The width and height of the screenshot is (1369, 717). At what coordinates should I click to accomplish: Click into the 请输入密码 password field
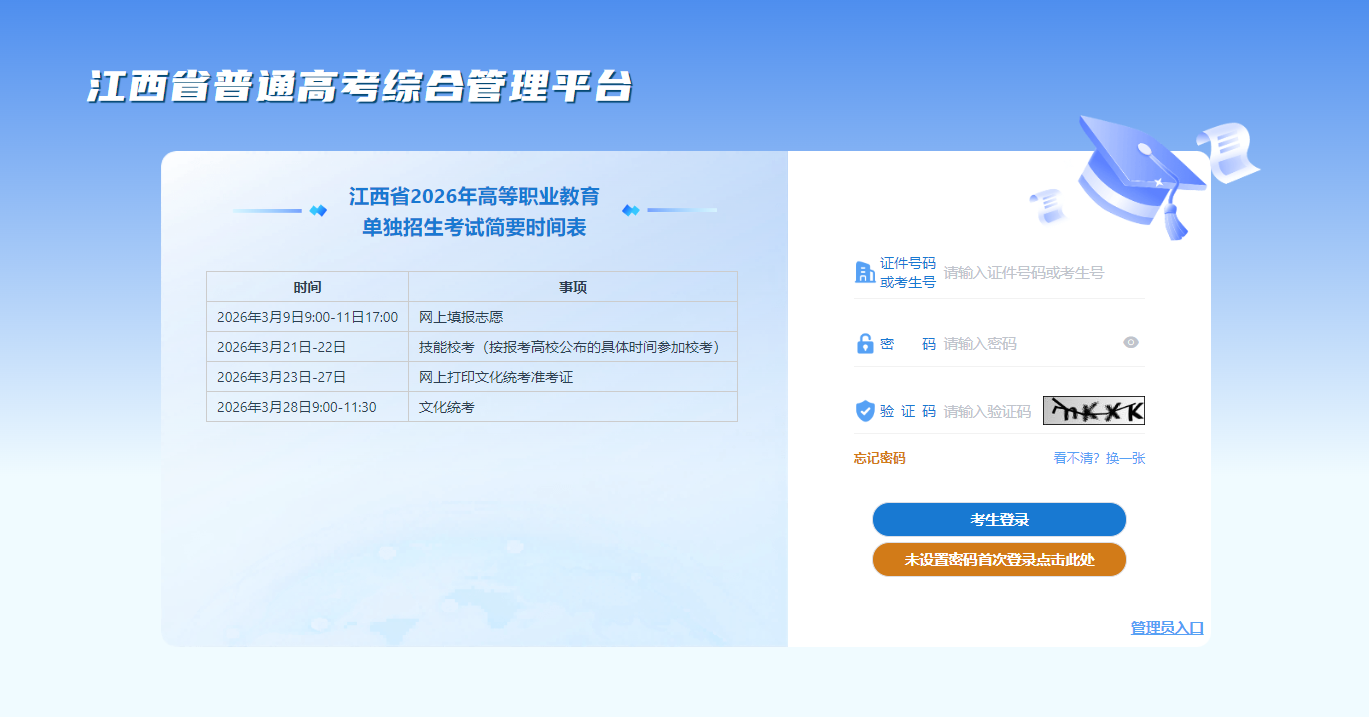coord(1028,344)
